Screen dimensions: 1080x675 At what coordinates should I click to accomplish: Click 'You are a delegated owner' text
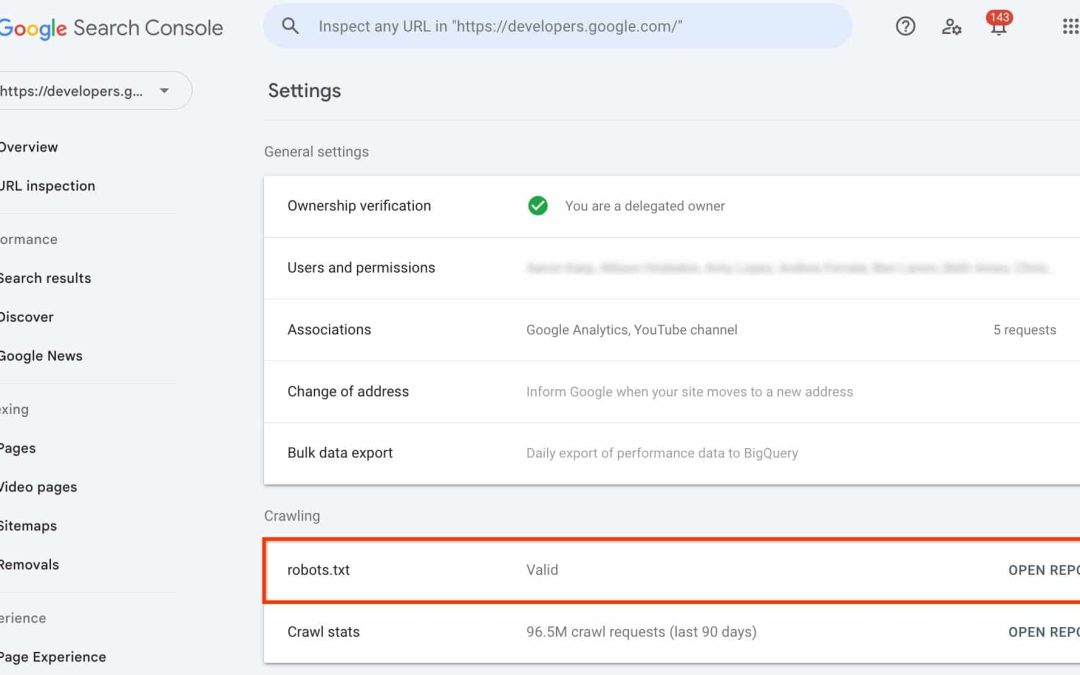645,206
